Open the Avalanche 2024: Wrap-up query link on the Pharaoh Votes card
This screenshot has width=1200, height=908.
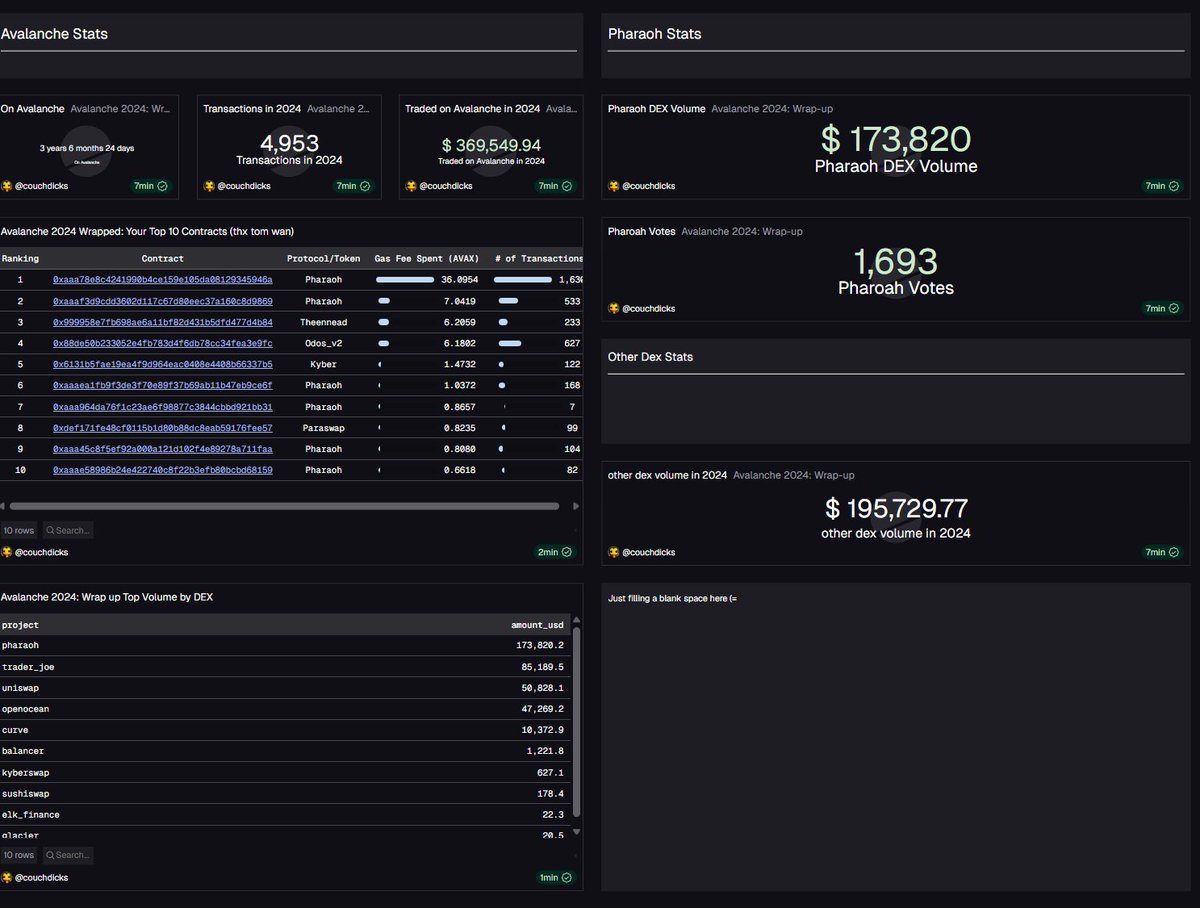[742, 231]
